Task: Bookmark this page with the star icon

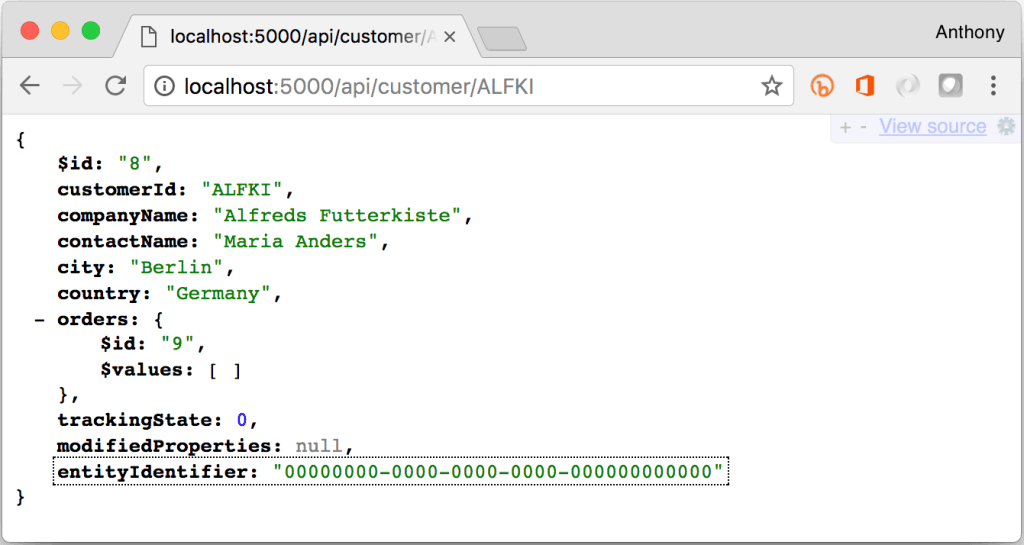Action: (772, 86)
